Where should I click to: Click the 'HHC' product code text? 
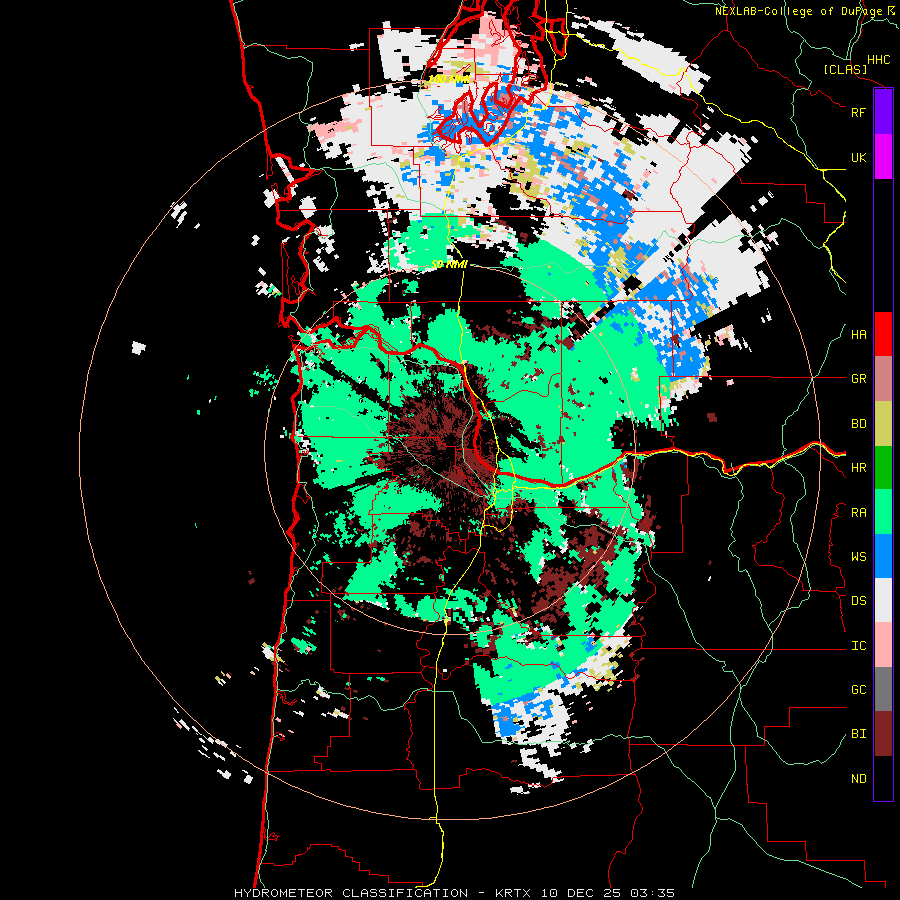[878, 60]
